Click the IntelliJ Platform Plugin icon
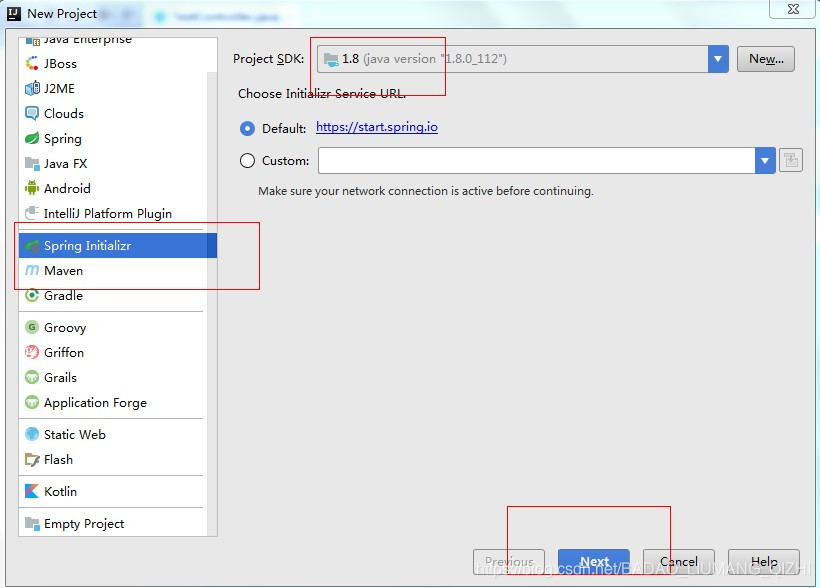820x588 pixels. point(32,213)
